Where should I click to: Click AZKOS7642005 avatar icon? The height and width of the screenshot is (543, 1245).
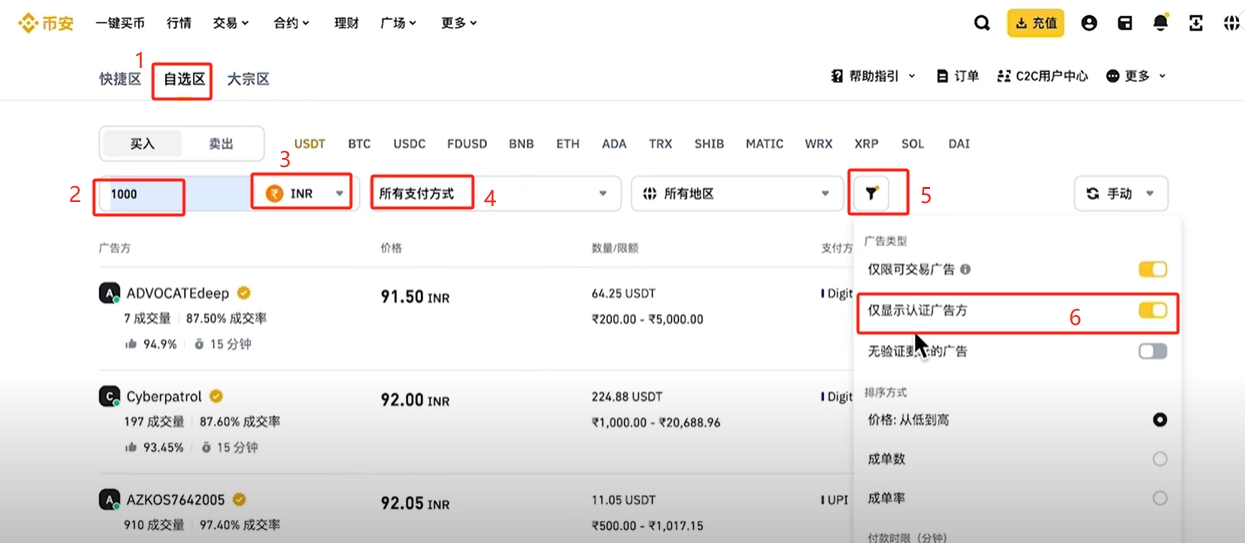coord(109,500)
